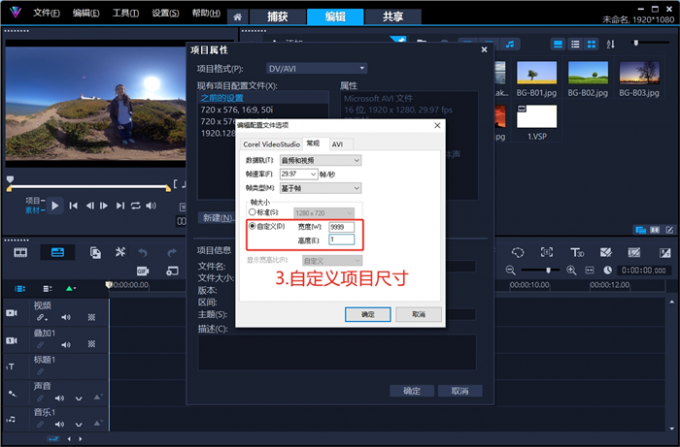
Task: Play the preview
Action: click(55, 206)
